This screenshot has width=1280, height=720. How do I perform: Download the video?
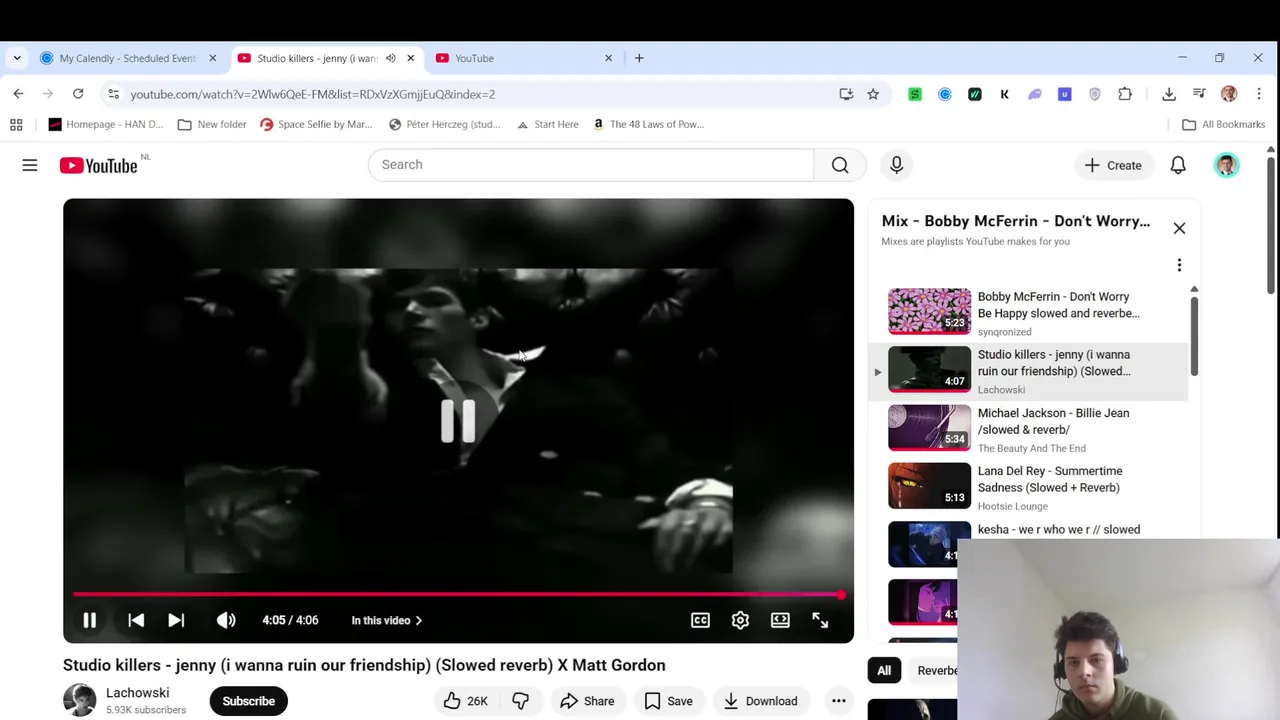coord(760,701)
